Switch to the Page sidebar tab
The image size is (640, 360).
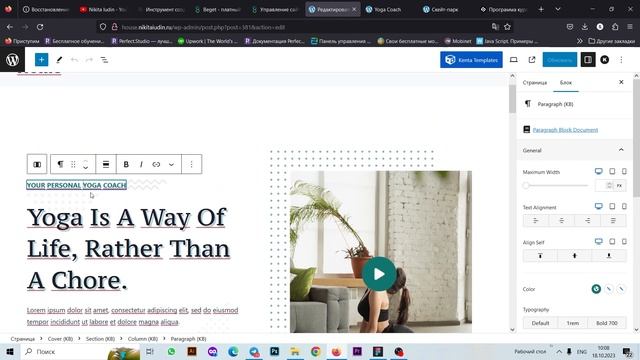point(535,82)
